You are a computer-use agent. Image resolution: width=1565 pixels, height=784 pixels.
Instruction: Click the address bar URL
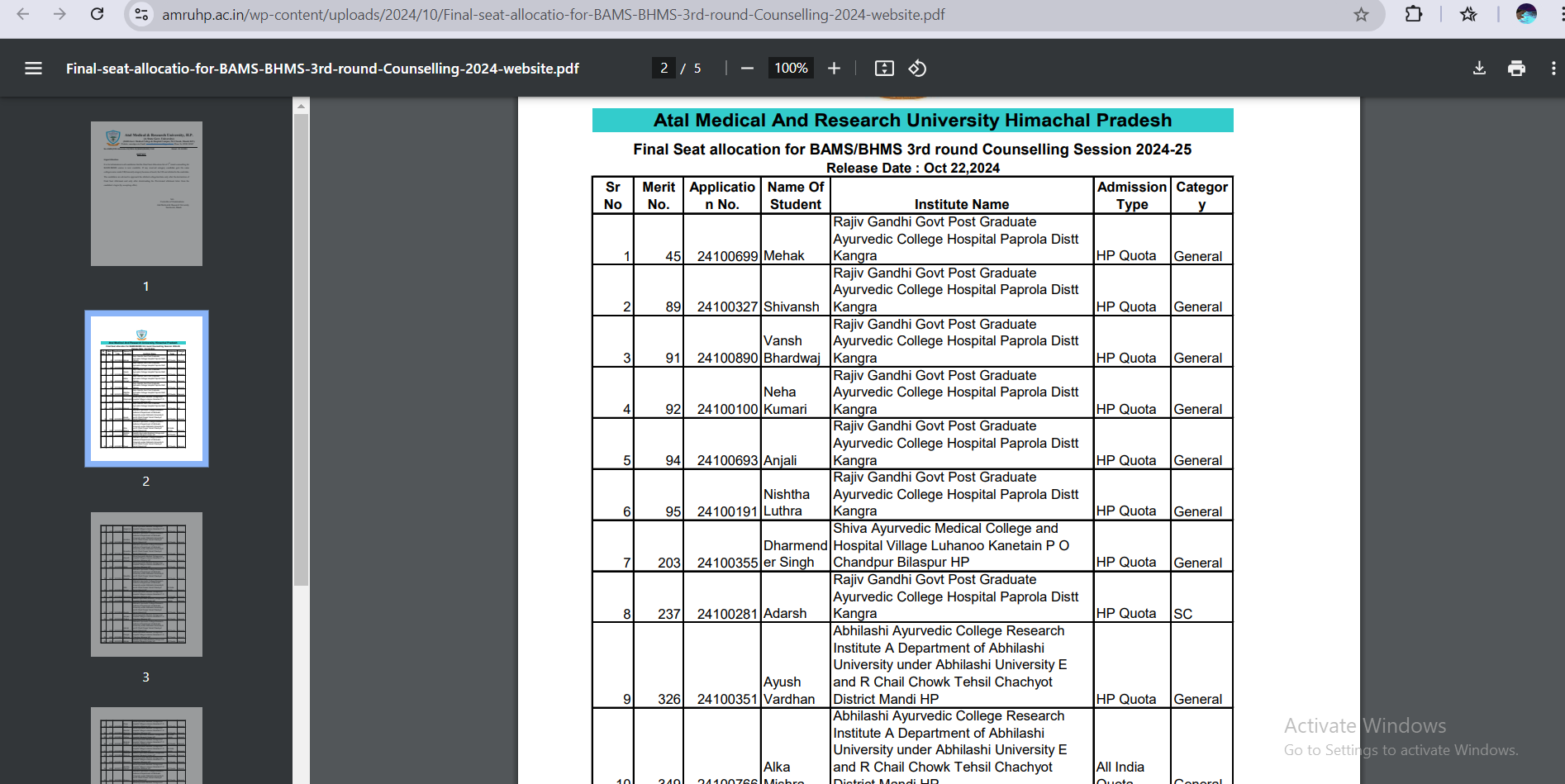point(554,15)
